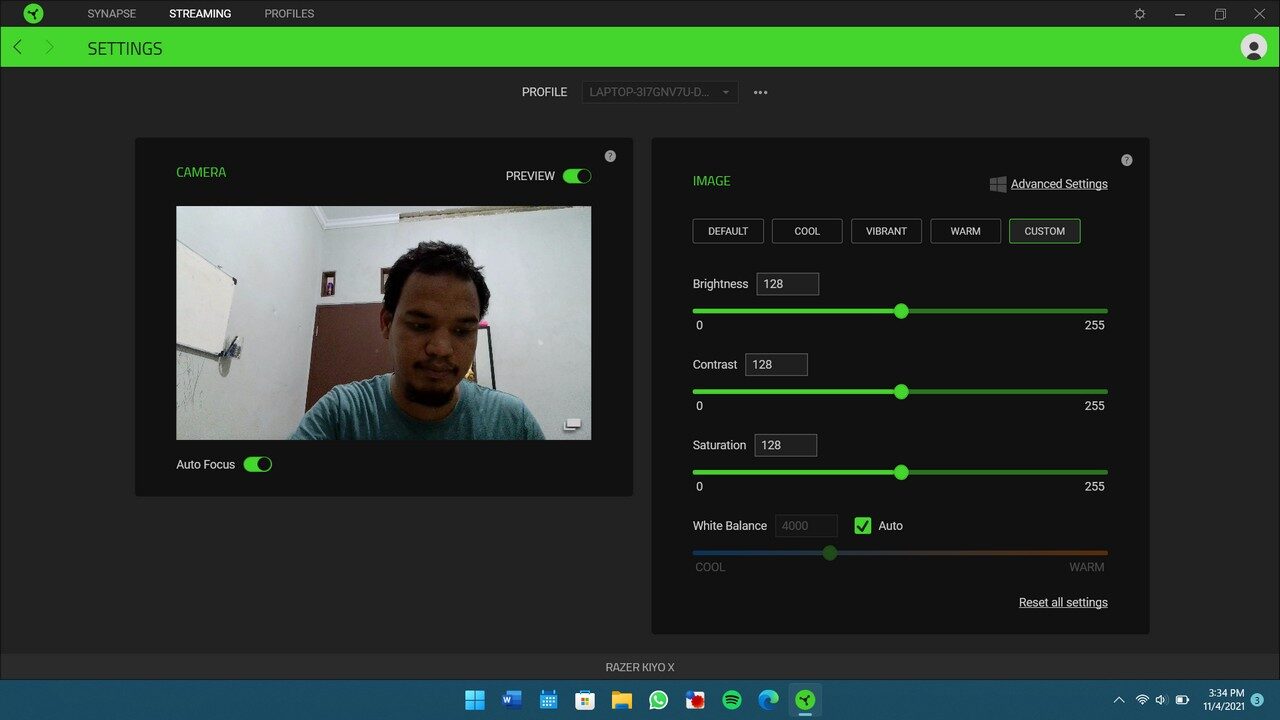
Task: Open Synapse home via the Razer logo
Action: pyautogui.click(x=31, y=13)
